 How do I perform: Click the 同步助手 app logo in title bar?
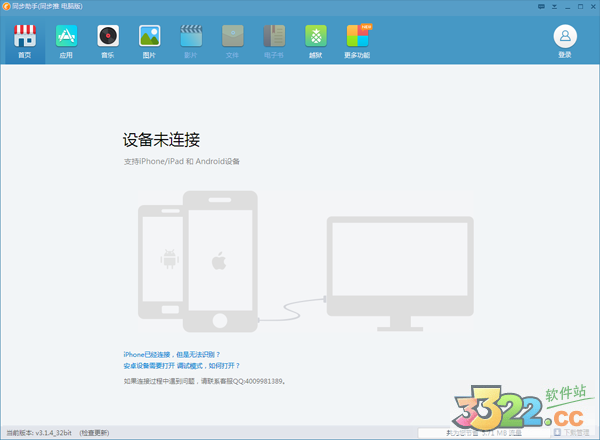[x=7, y=7]
